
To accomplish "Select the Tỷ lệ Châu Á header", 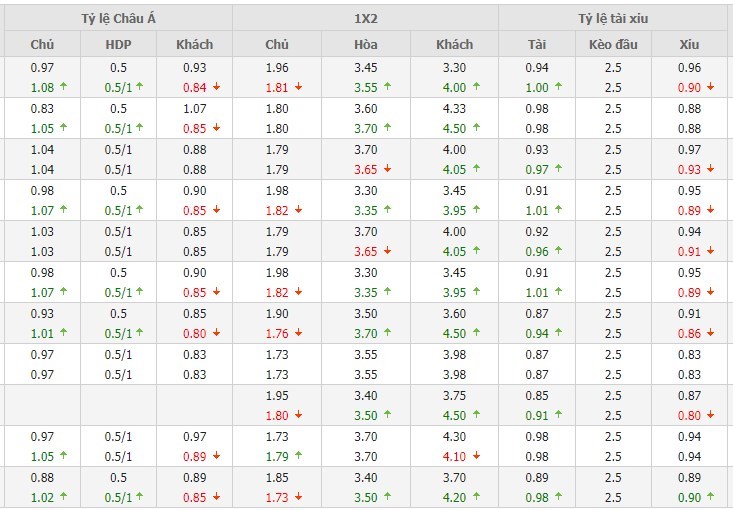I will [117, 19].
